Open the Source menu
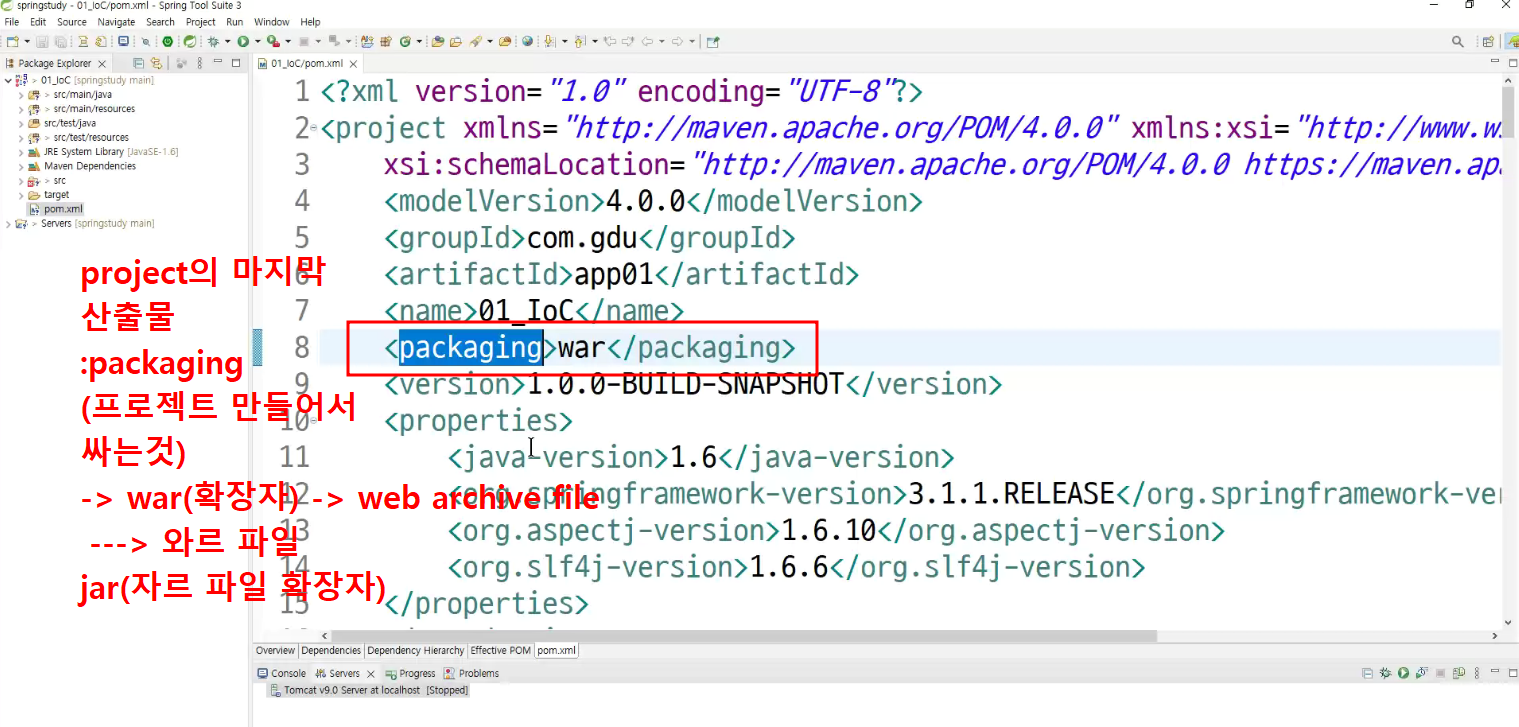 (71, 21)
